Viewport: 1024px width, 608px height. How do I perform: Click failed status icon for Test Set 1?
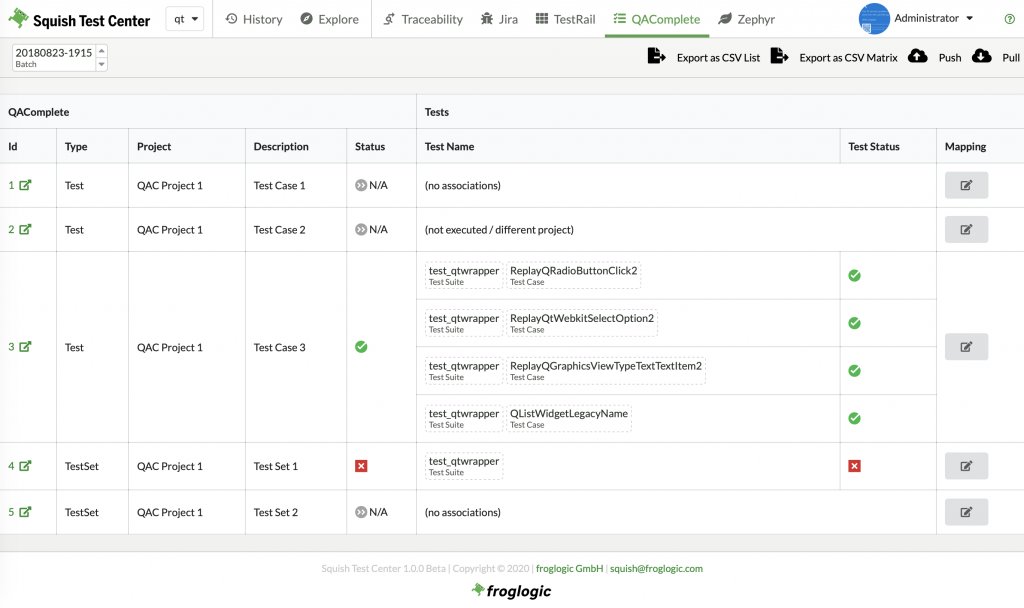[x=361, y=466]
